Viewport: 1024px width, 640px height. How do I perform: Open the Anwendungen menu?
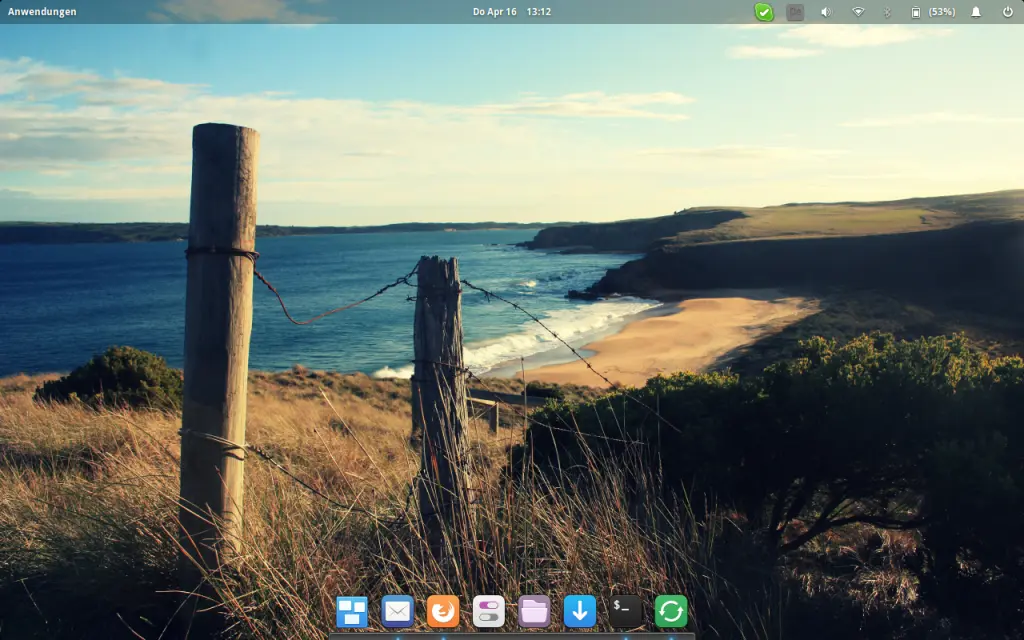coord(40,11)
